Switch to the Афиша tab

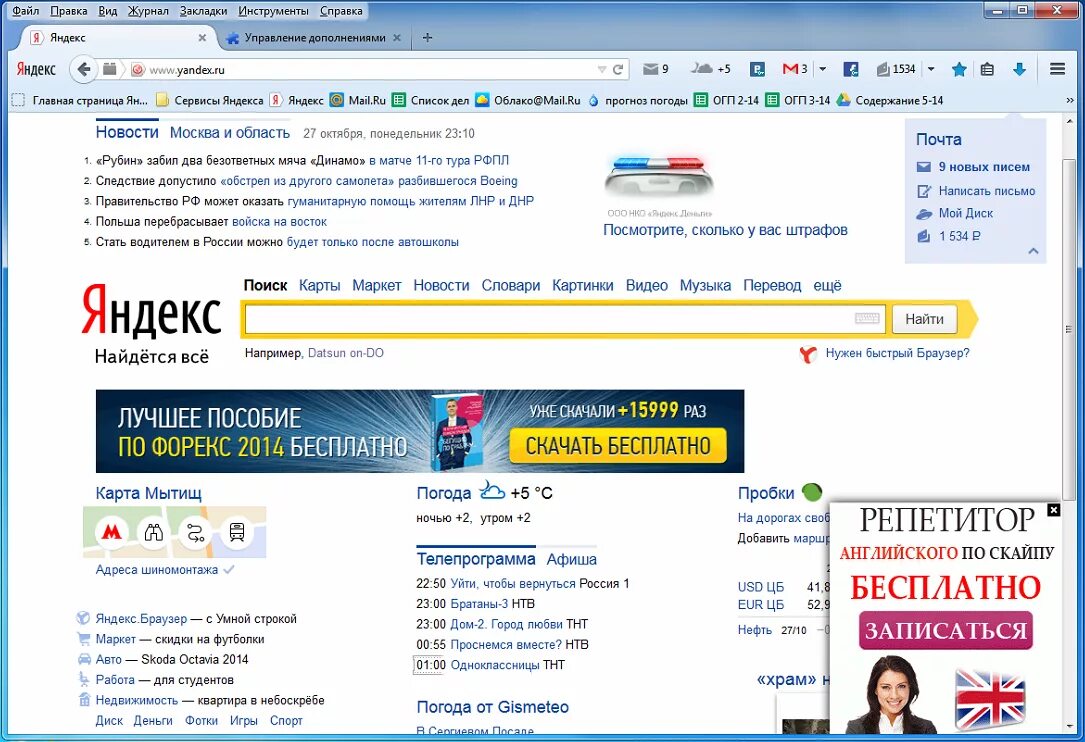pyautogui.click(x=572, y=559)
